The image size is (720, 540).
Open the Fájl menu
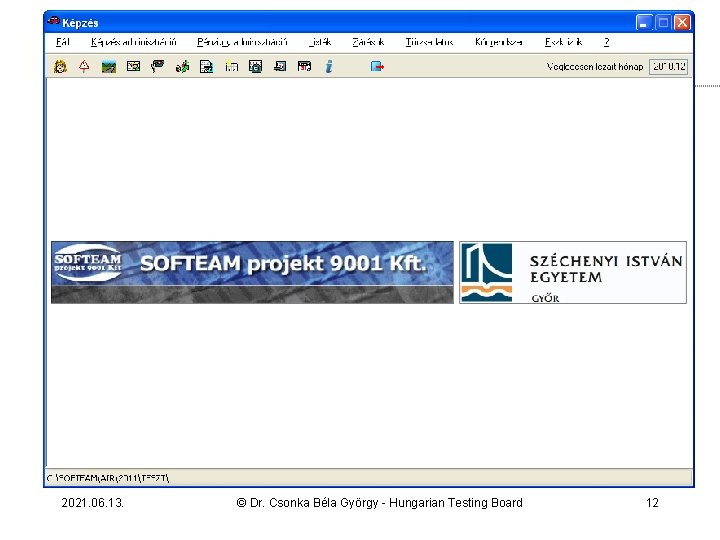pos(62,42)
